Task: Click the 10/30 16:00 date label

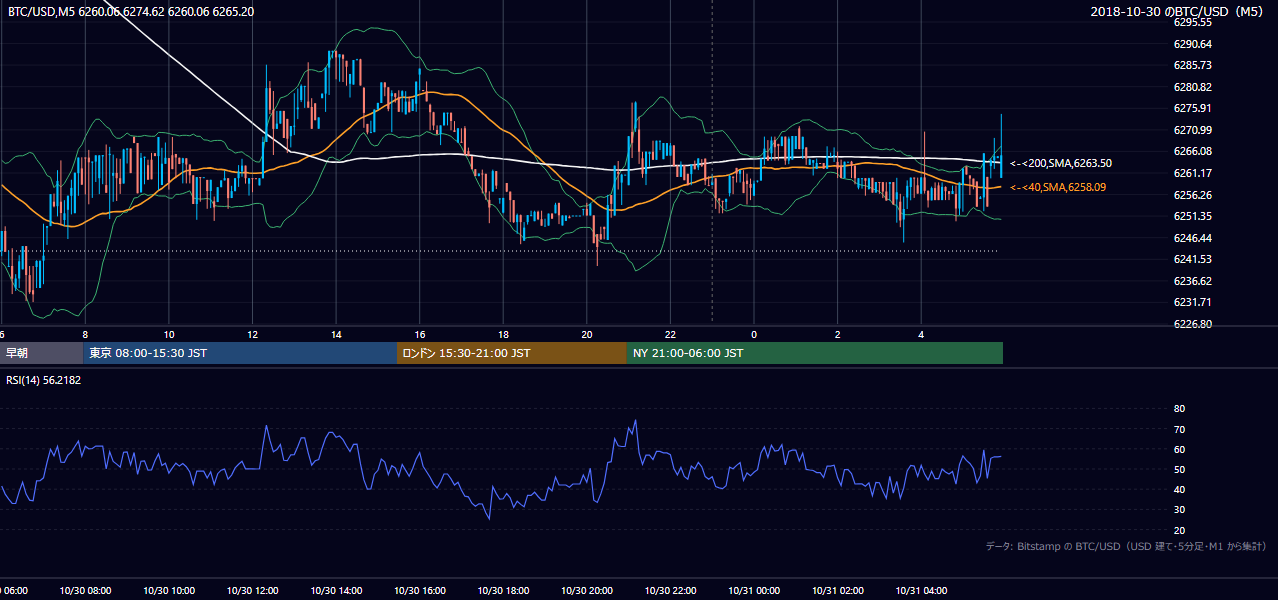Action: click(x=420, y=591)
